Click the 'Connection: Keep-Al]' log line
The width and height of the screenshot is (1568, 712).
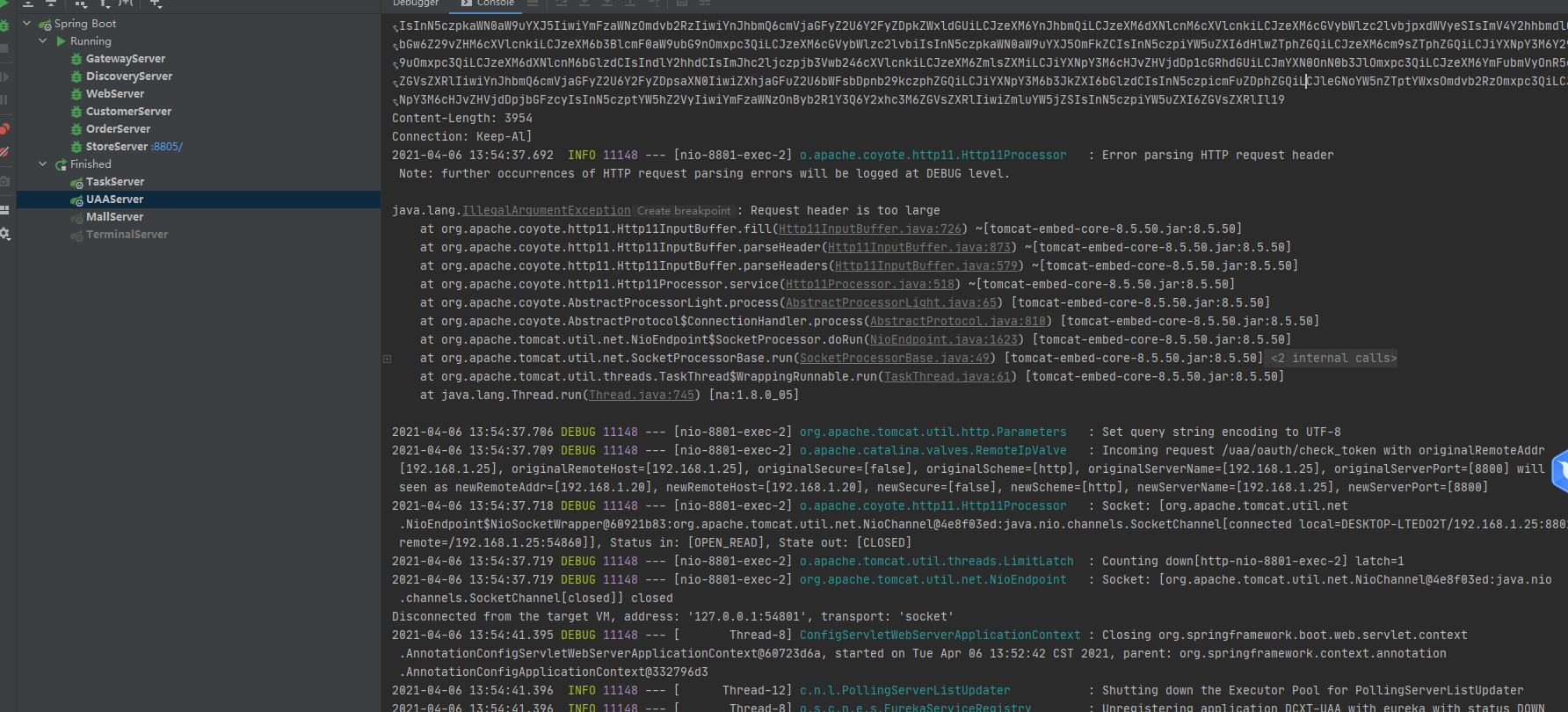[462, 137]
